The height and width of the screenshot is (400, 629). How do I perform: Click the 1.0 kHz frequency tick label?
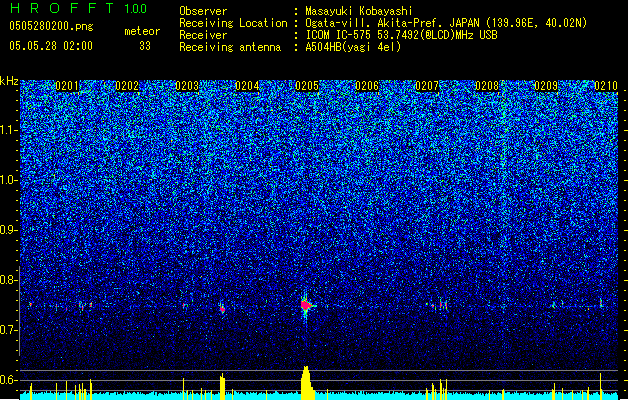[x=9, y=180]
